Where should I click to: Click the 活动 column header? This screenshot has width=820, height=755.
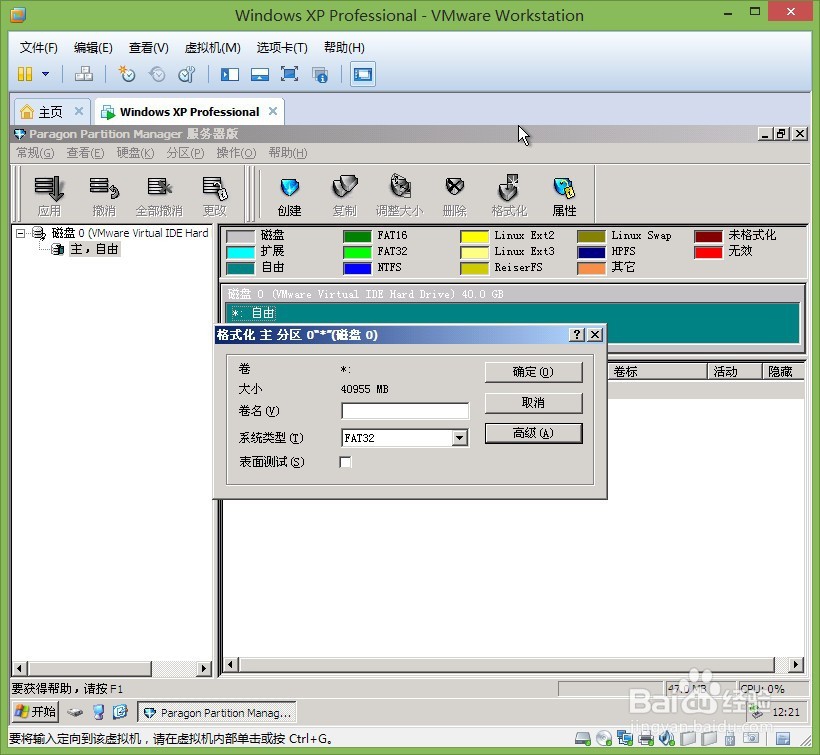[x=735, y=372]
